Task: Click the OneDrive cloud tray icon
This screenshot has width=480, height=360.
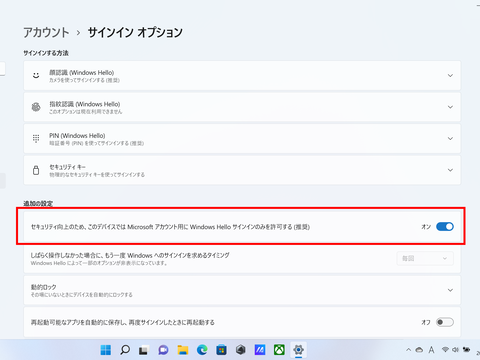Action: [419, 350]
